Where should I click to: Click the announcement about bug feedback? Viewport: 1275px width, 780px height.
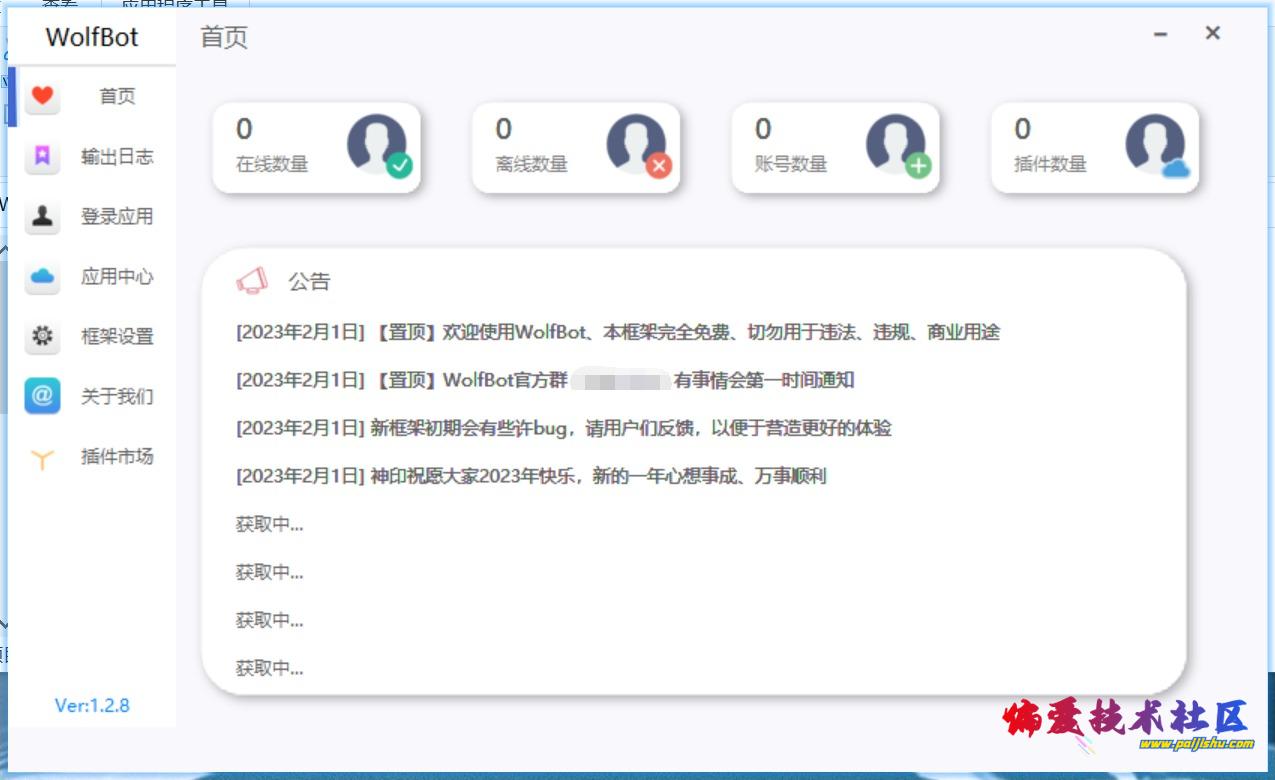click(564, 428)
